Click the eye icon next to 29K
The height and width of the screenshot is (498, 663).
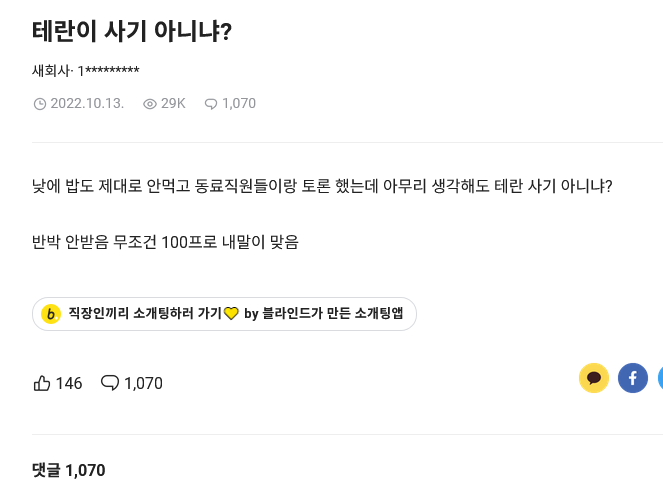click(150, 104)
